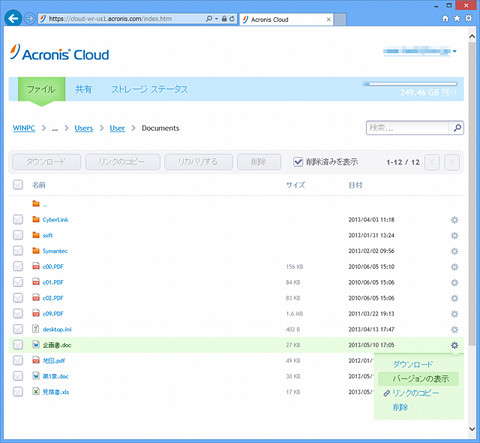Click the Excel icon of 見積書.xls
The image size is (480, 443).
[x=36, y=392]
